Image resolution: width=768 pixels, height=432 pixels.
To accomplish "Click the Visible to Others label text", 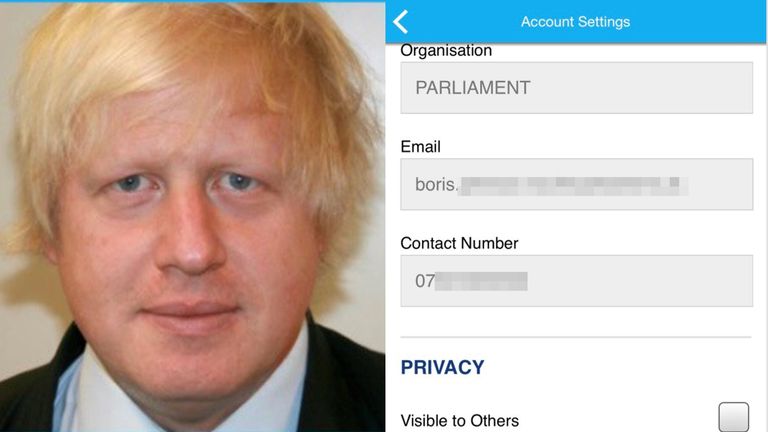I will coord(459,421).
